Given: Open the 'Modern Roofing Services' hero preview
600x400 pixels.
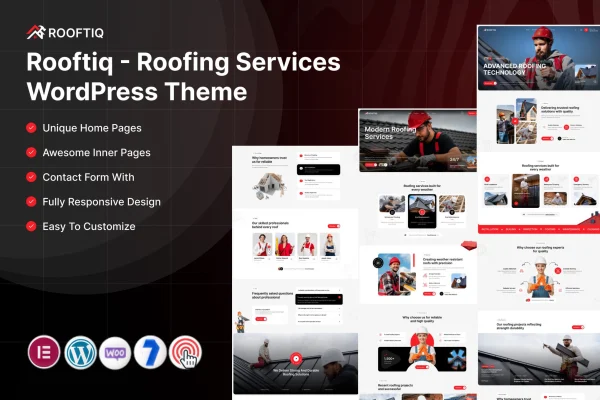Looking at the screenshot, I should 418,140.
